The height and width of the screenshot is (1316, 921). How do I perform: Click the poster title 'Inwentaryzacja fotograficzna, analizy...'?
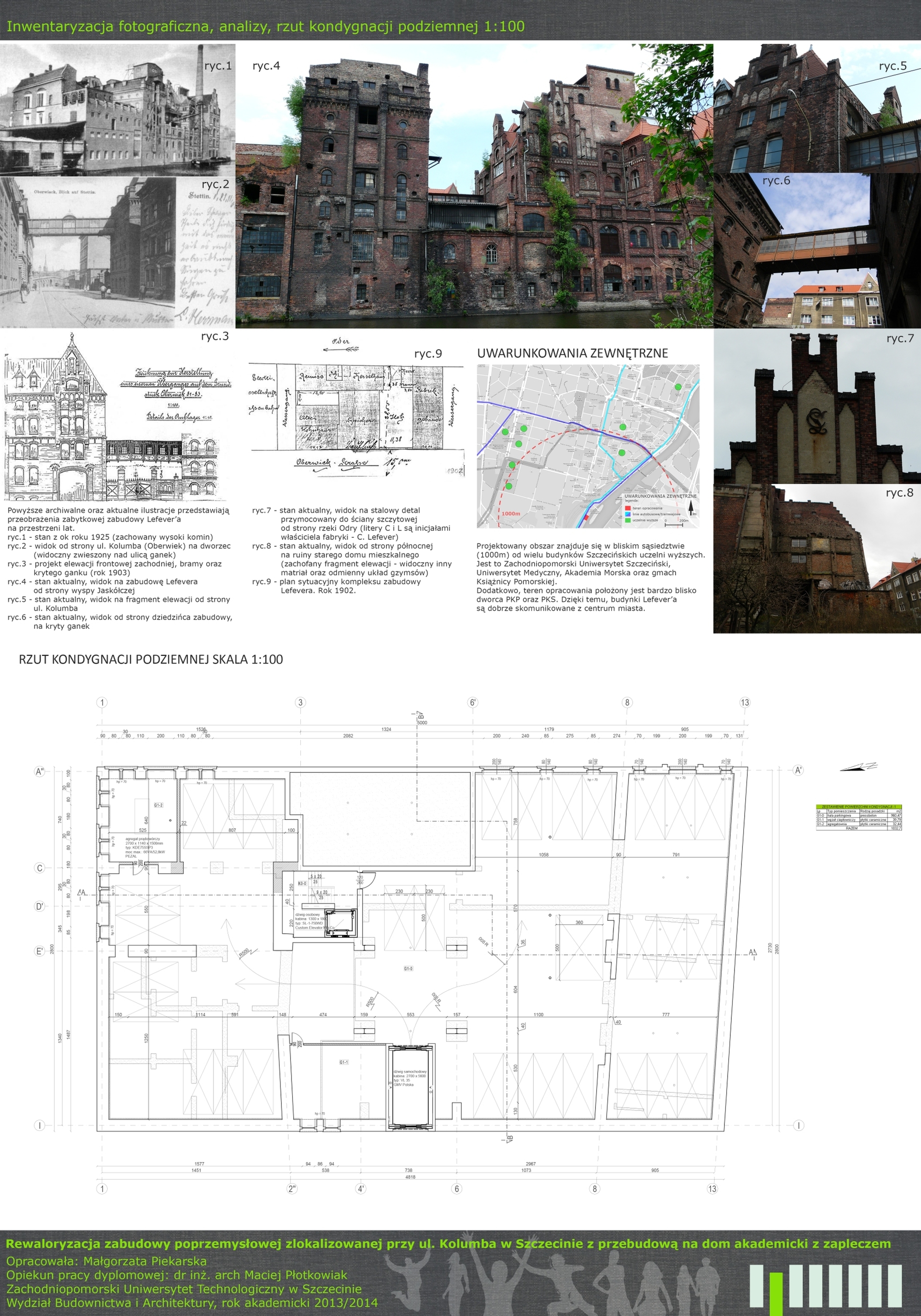pyautogui.click(x=265, y=26)
